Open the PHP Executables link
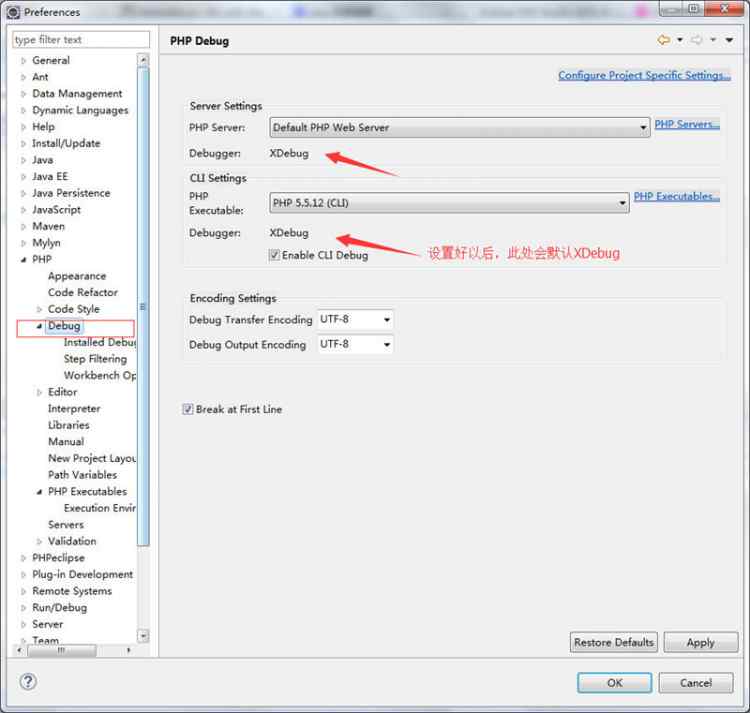The height and width of the screenshot is (713, 750). coord(676,196)
